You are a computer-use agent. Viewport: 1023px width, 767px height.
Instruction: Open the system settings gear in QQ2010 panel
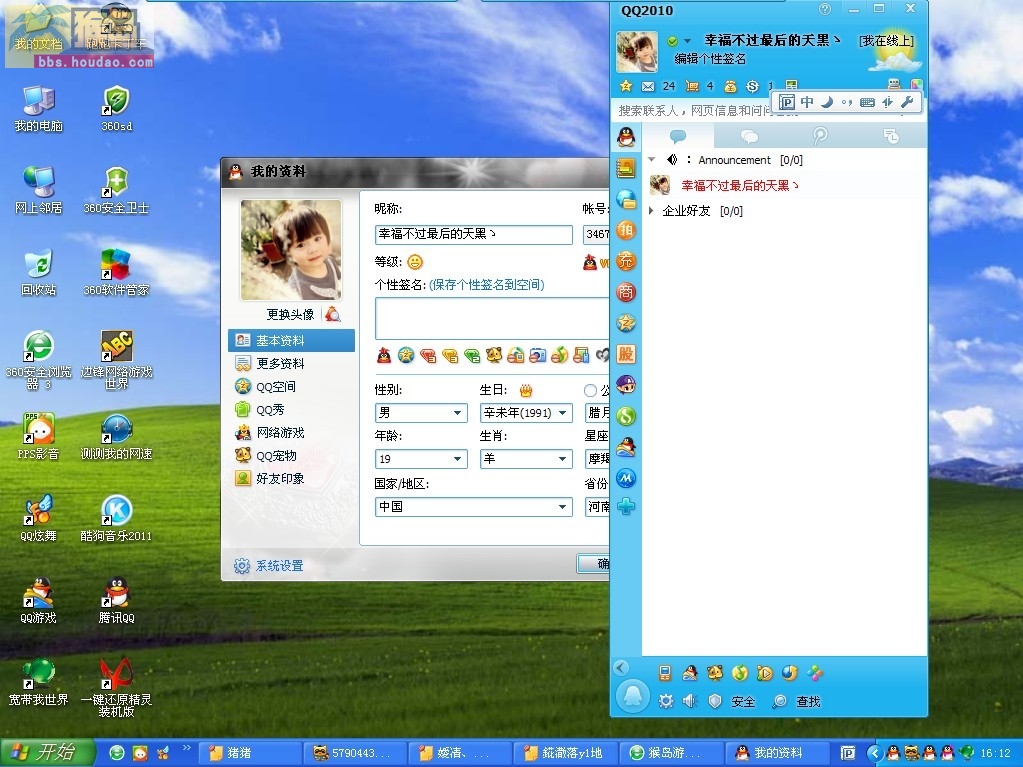(665, 701)
